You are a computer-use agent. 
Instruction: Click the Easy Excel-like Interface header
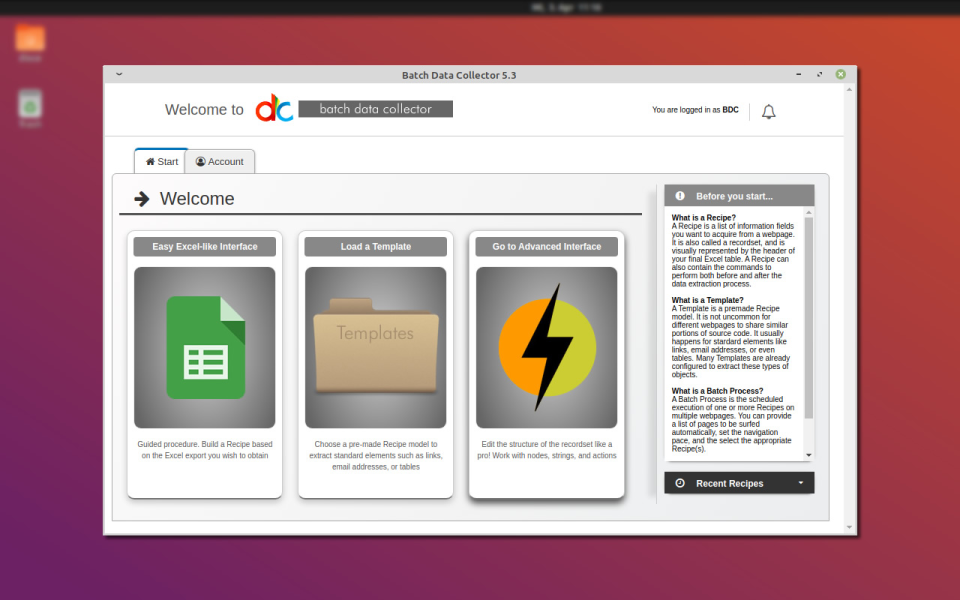tap(204, 246)
